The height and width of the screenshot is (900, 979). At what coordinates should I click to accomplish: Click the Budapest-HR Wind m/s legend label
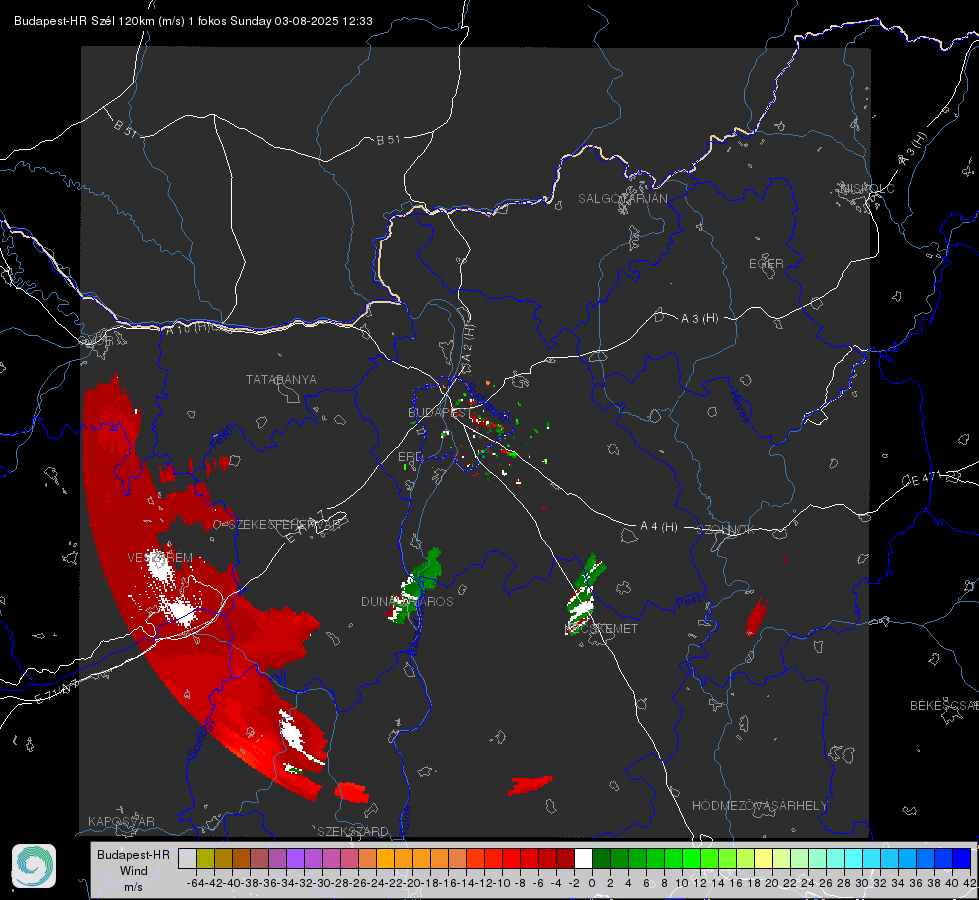point(134,870)
